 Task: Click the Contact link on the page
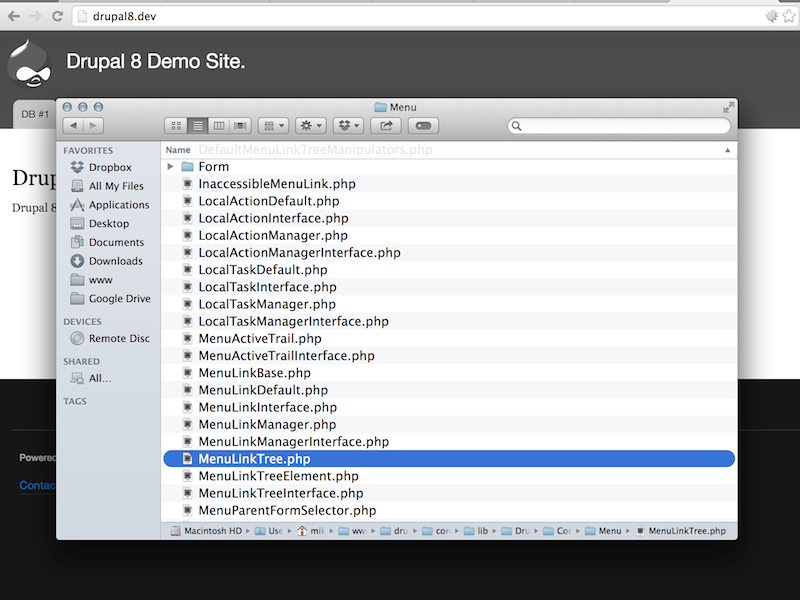37,485
